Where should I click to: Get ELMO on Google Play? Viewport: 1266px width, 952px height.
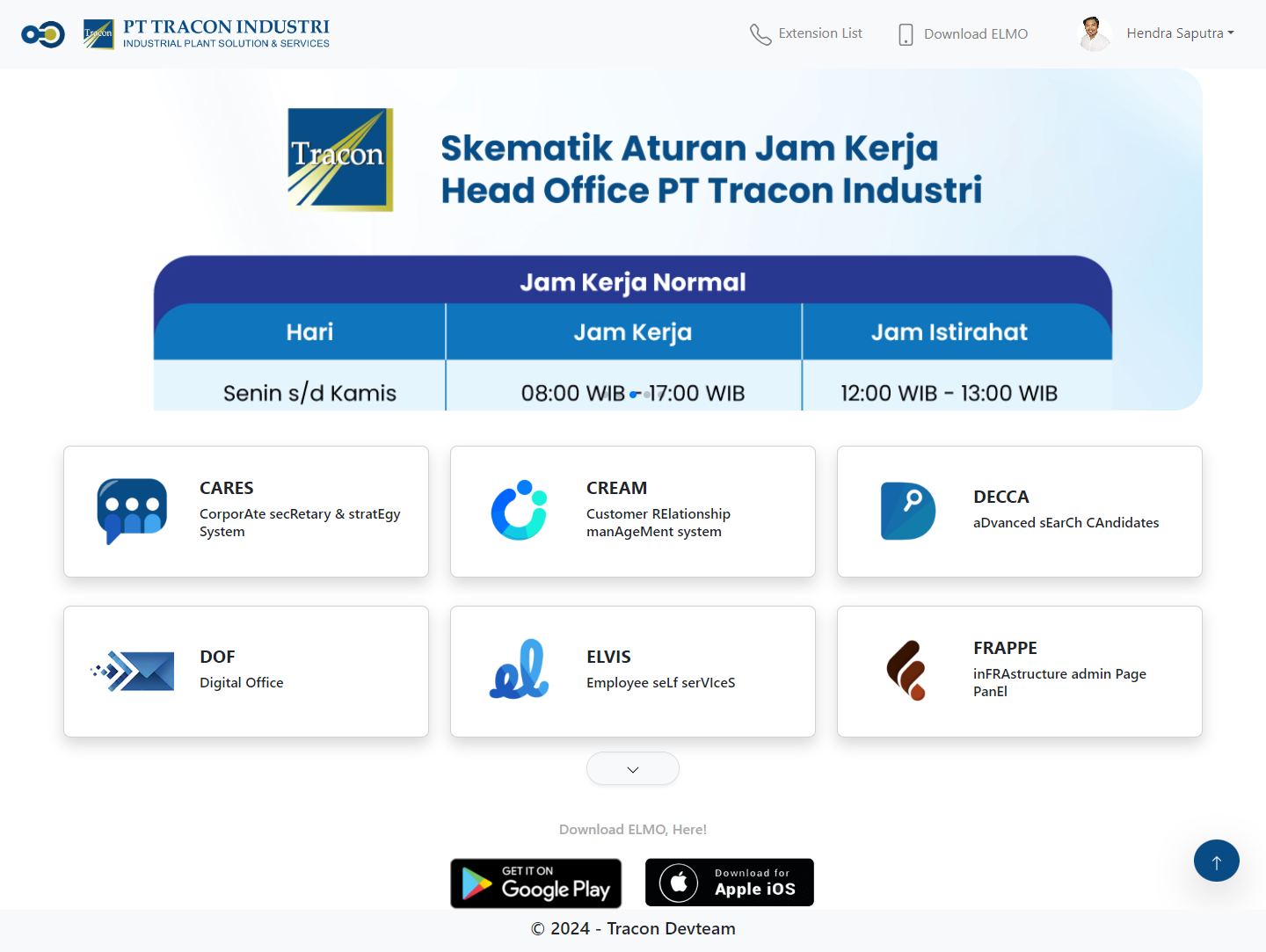coord(535,883)
